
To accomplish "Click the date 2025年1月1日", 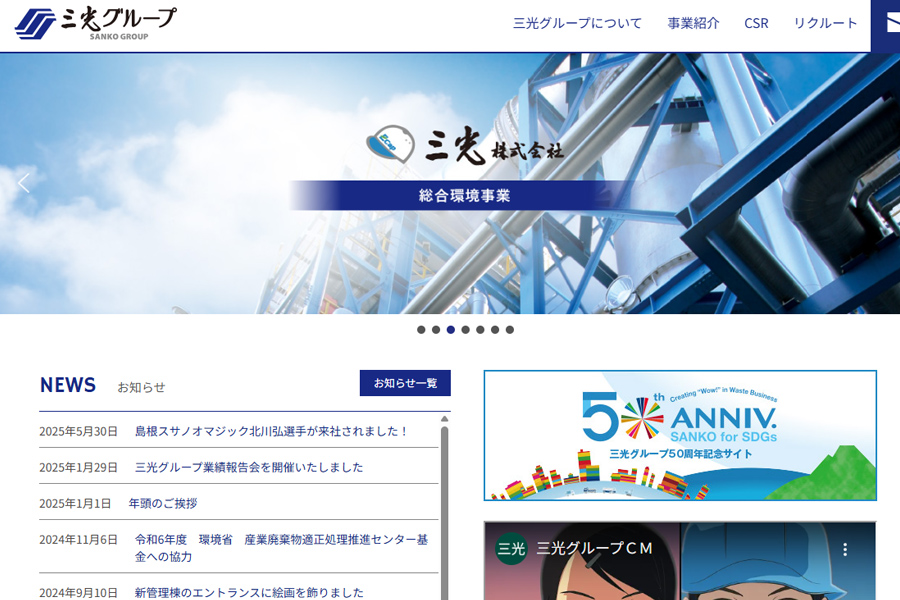I will 75,504.
